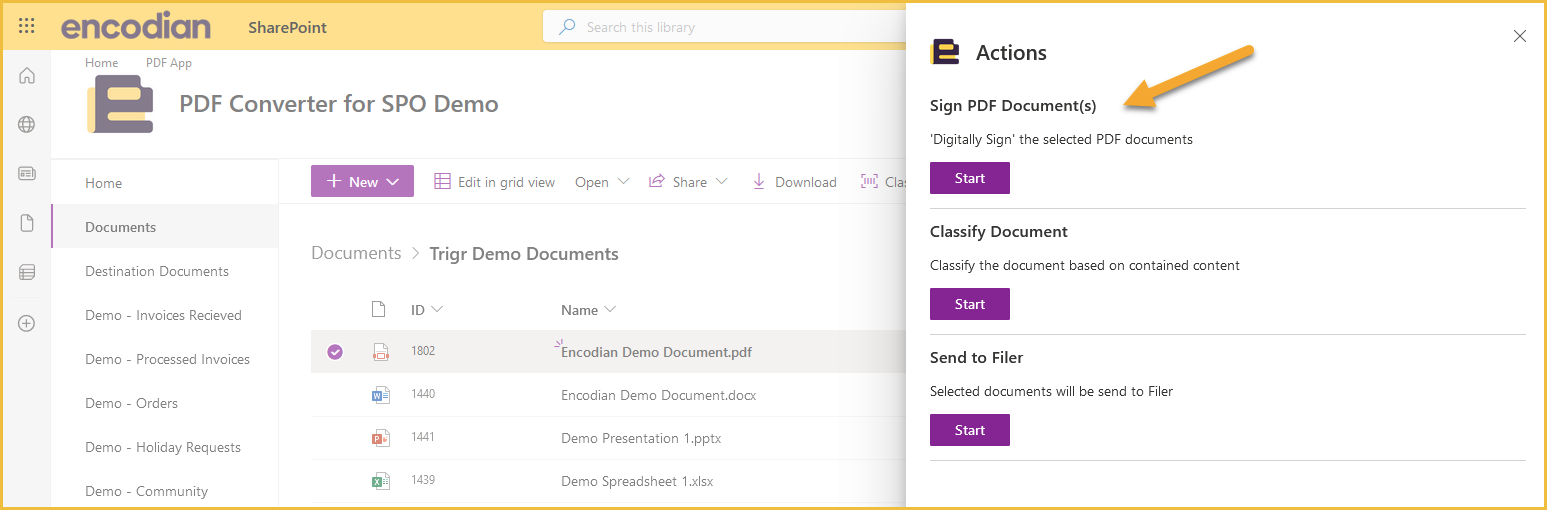Click the Encodian logo

coord(136,27)
